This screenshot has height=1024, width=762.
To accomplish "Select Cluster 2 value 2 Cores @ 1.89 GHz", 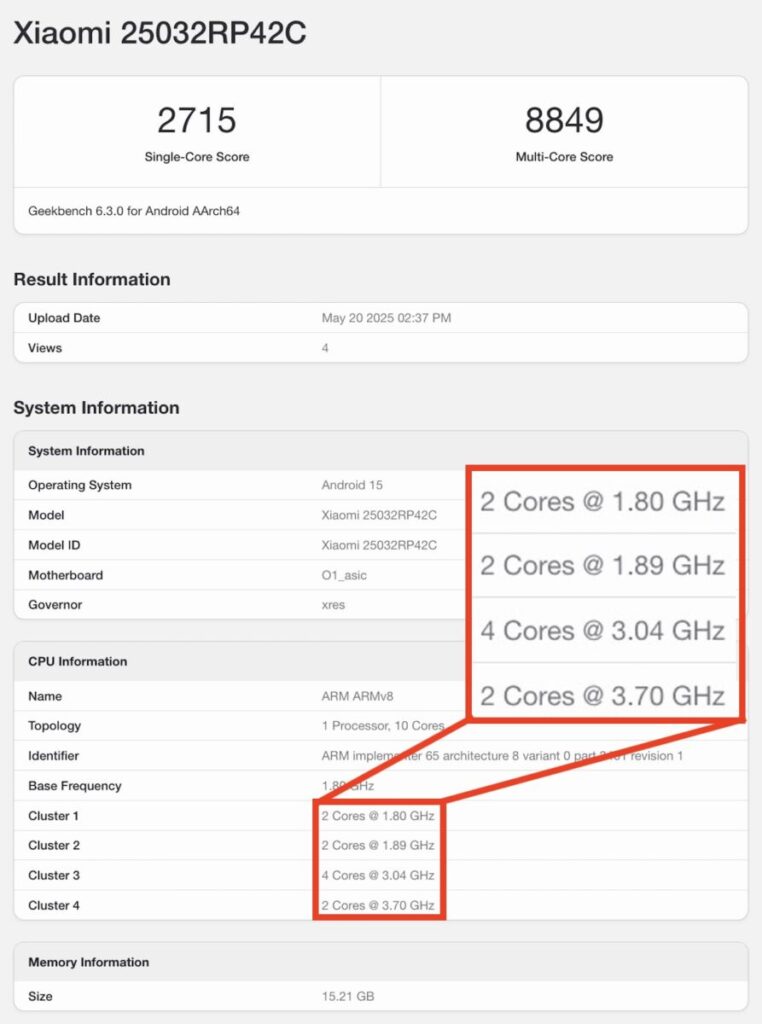I will (x=378, y=845).
